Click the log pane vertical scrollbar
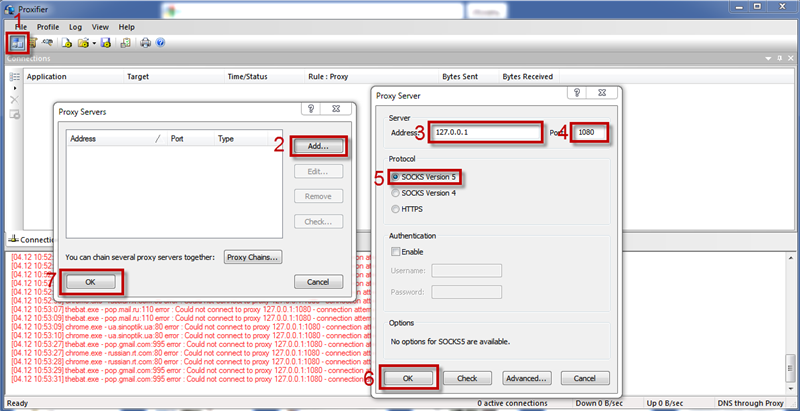Screen dimensions: 800x411 coord(790,323)
